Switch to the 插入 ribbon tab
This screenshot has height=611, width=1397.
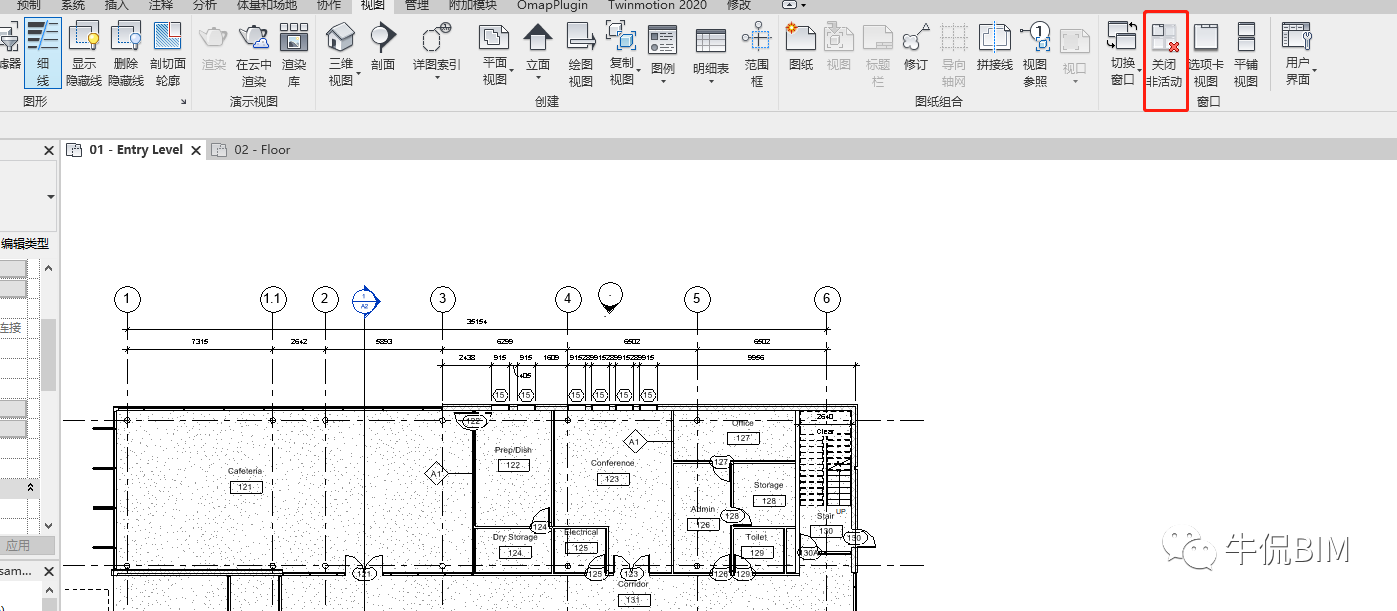pos(117,5)
